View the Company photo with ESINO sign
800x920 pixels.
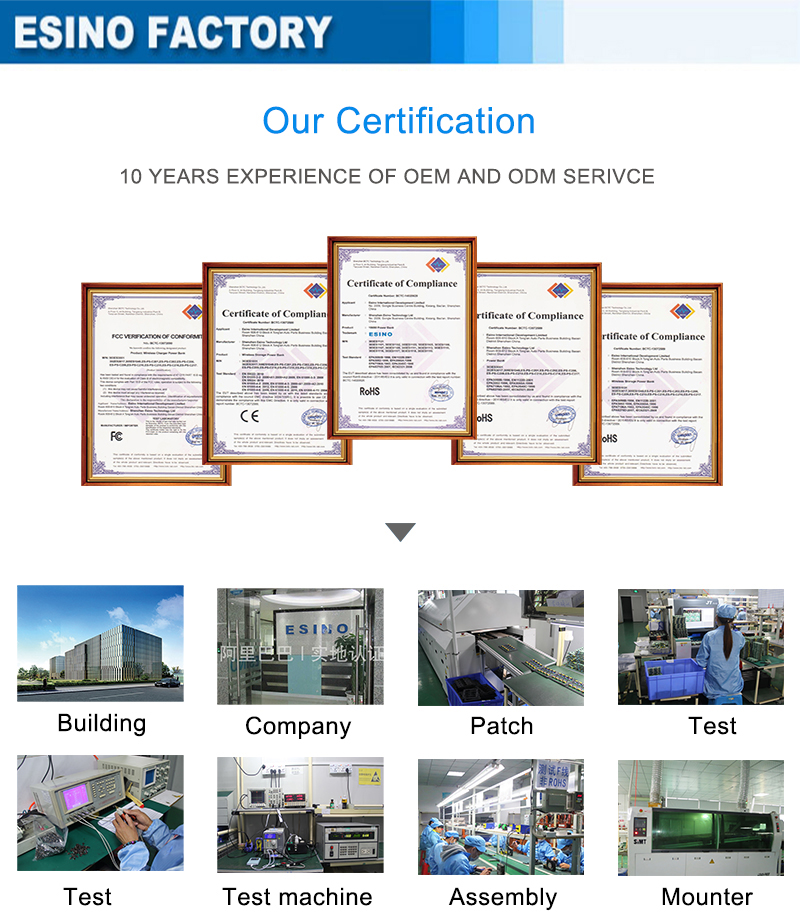(300, 646)
